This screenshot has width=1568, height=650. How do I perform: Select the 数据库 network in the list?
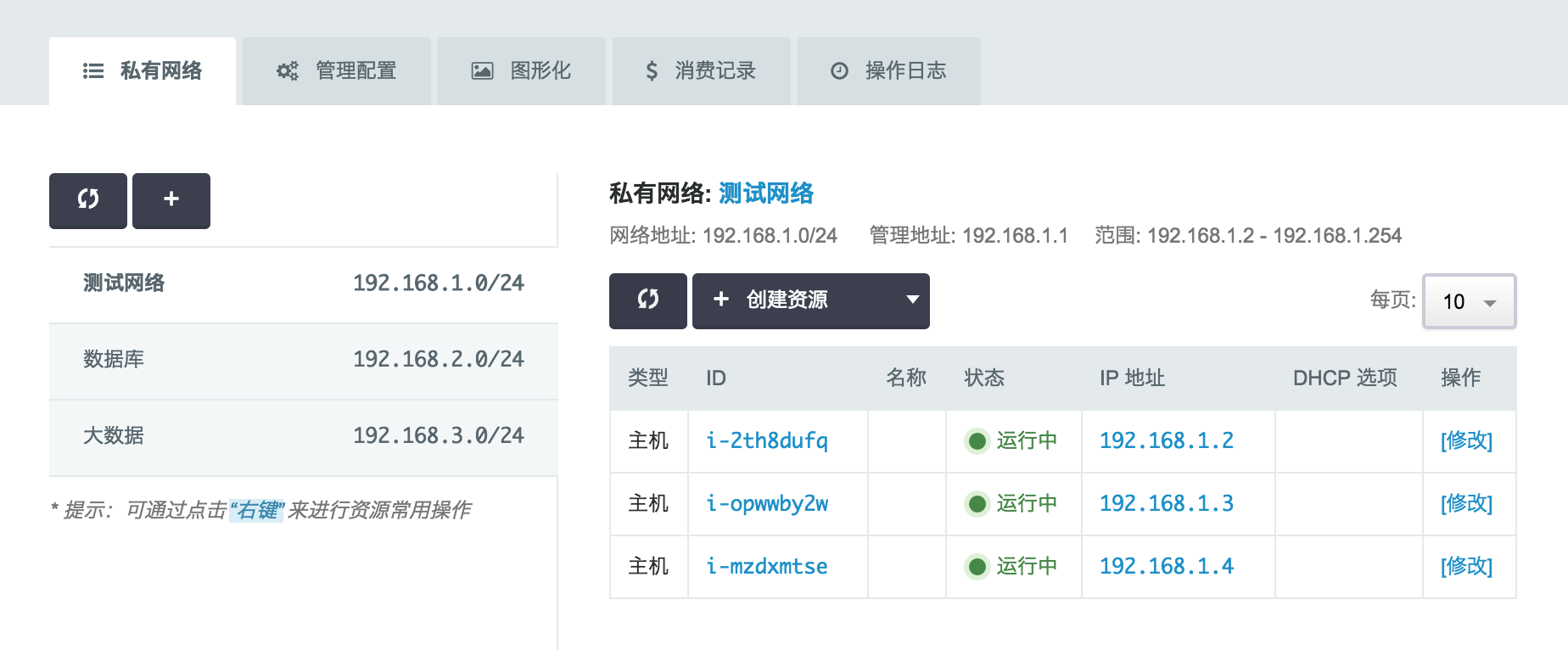pyautogui.click(x=303, y=360)
